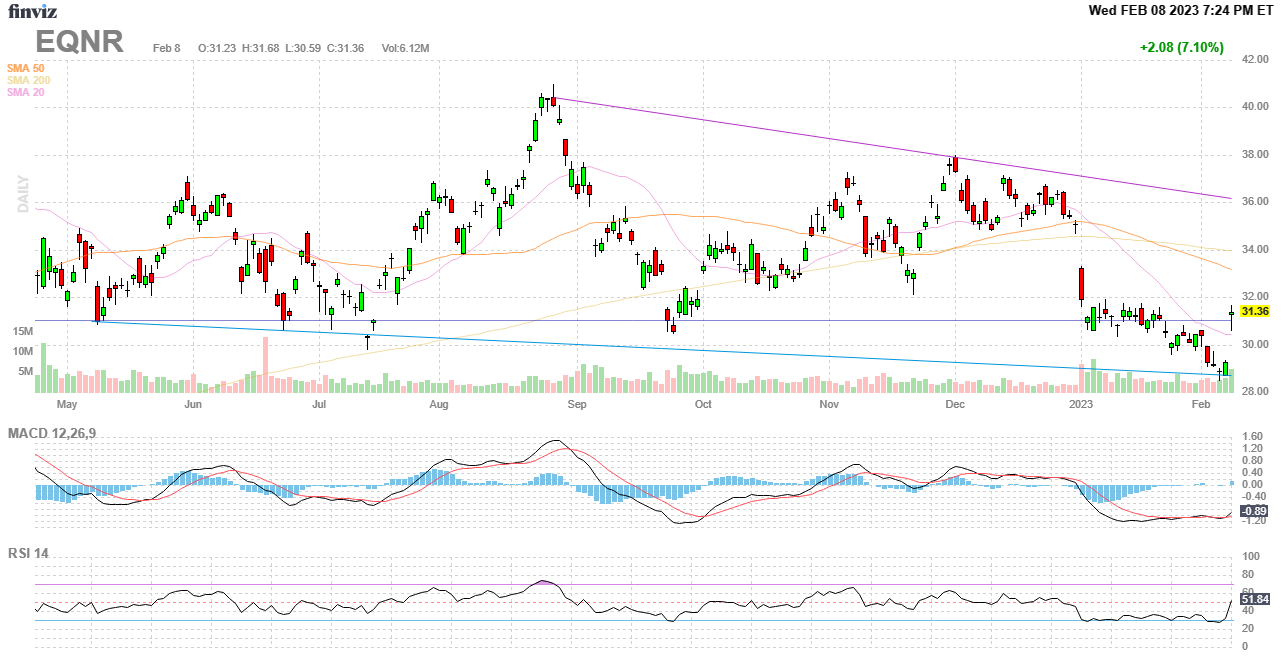Select the SMA 200 legend label
1282x662 pixels.
pos(28,80)
